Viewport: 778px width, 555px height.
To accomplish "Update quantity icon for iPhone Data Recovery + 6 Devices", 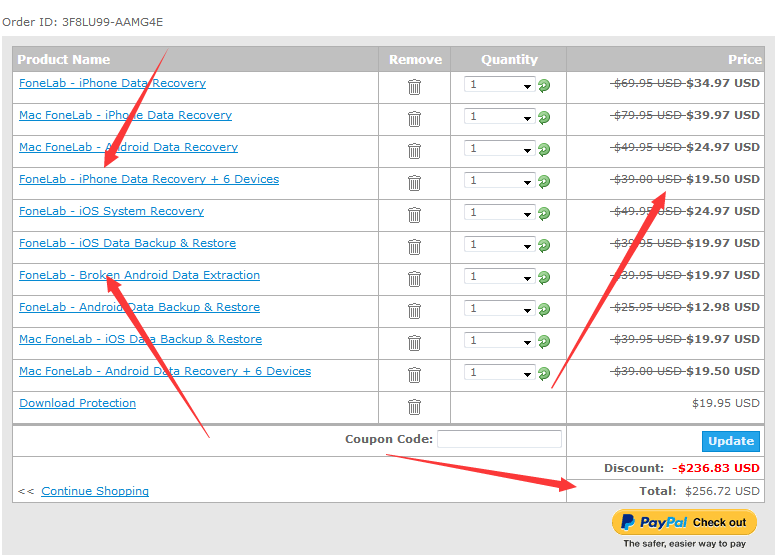I will coord(544,182).
